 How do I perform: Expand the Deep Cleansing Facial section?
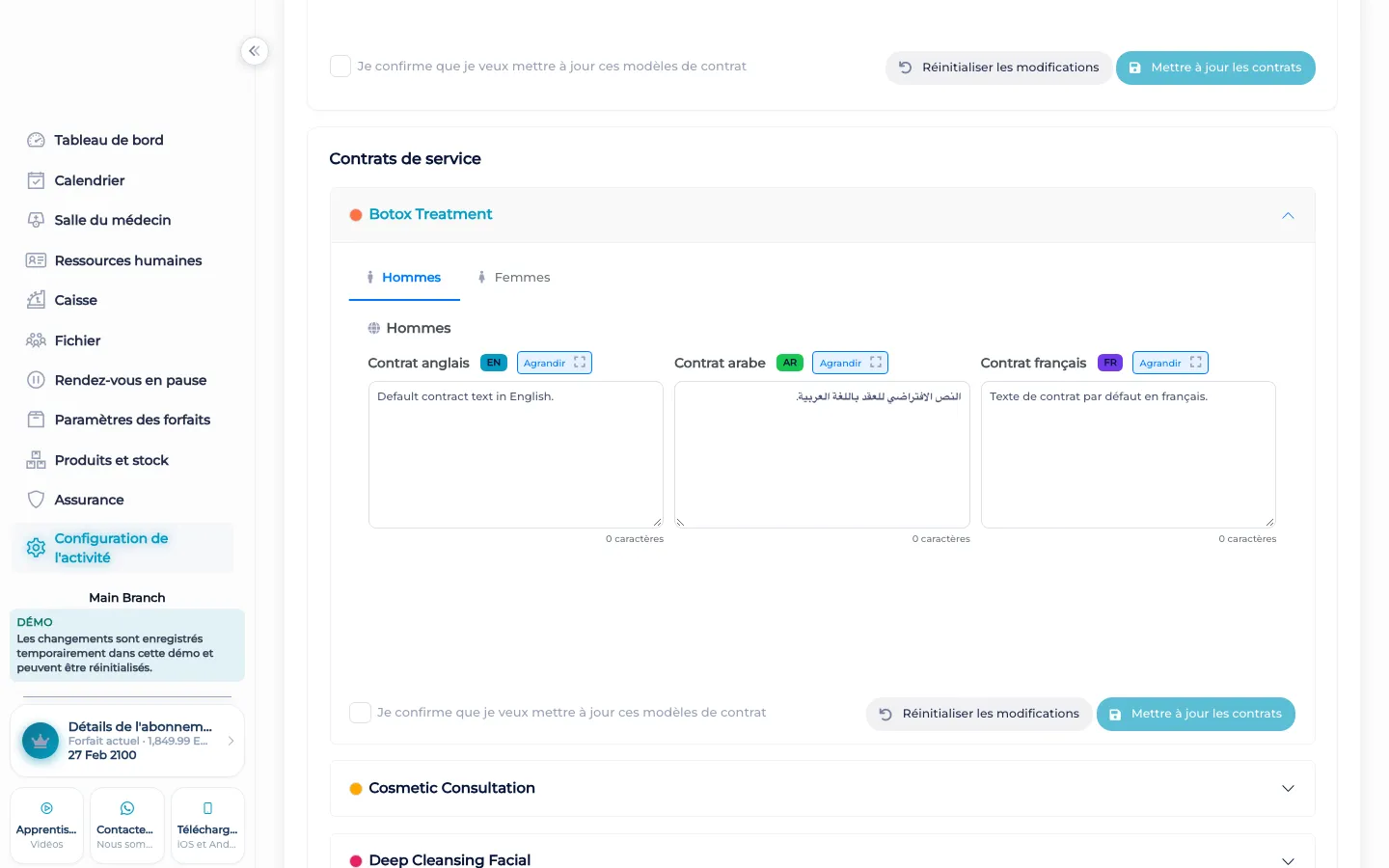coord(1288,860)
